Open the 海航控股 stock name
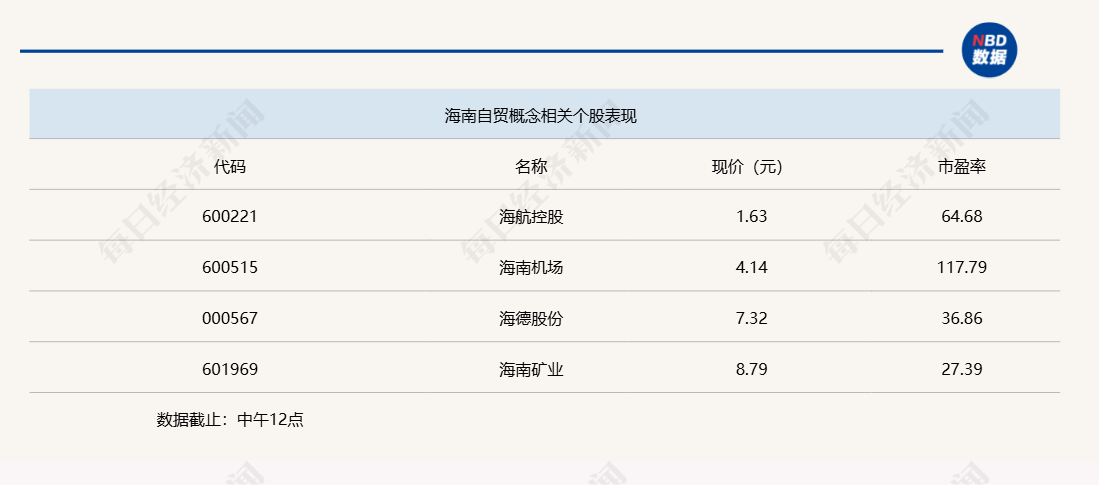This screenshot has width=1099, height=485. coord(531,216)
